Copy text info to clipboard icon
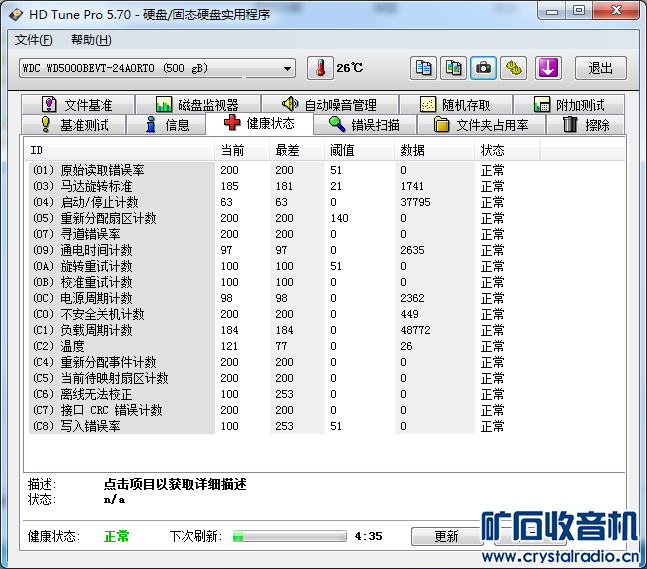Viewport: 647px width, 569px height. 423,68
